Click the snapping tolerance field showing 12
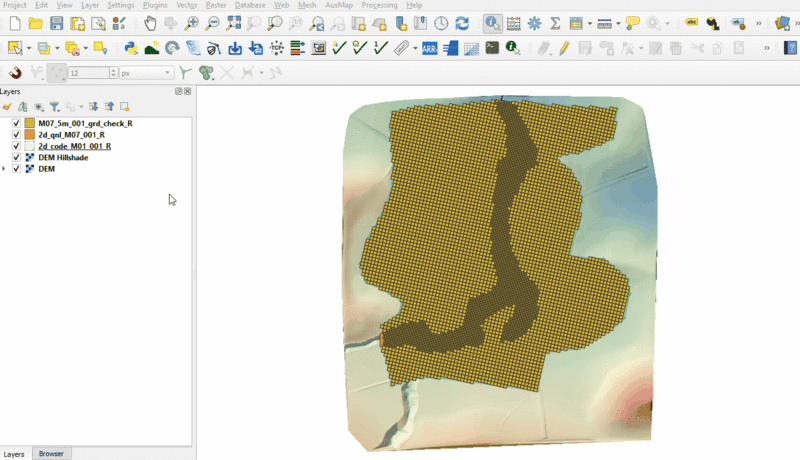The height and width of the screenshot is (460, 800). (89, 73)
